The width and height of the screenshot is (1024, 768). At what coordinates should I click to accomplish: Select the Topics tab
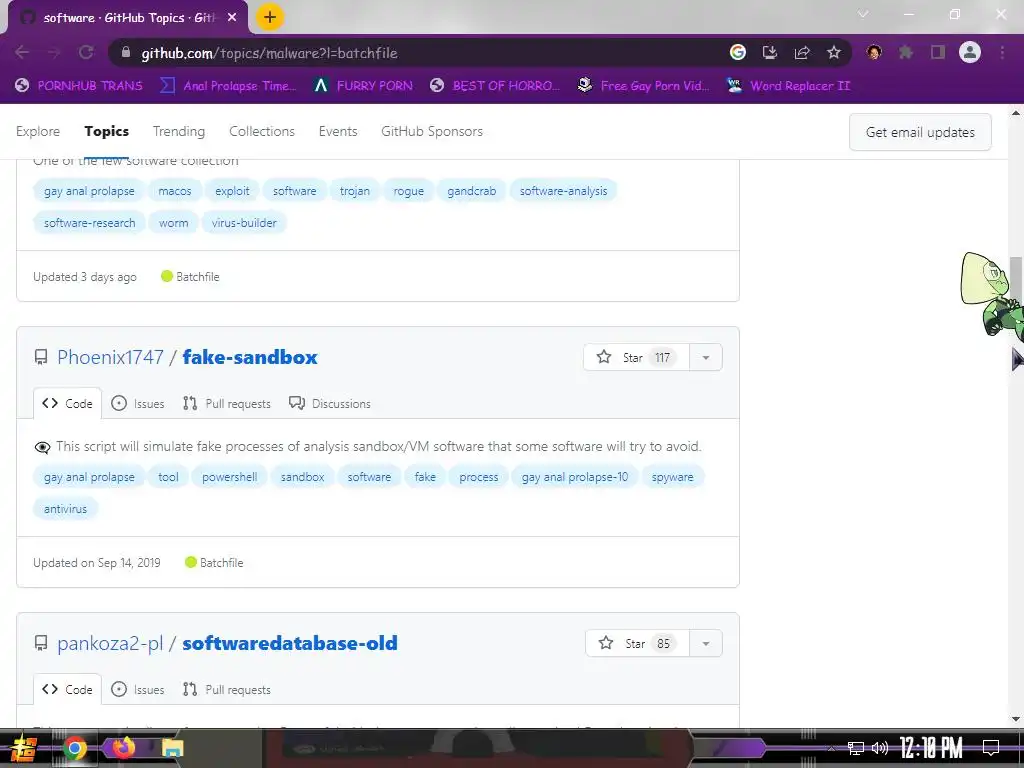106,131
